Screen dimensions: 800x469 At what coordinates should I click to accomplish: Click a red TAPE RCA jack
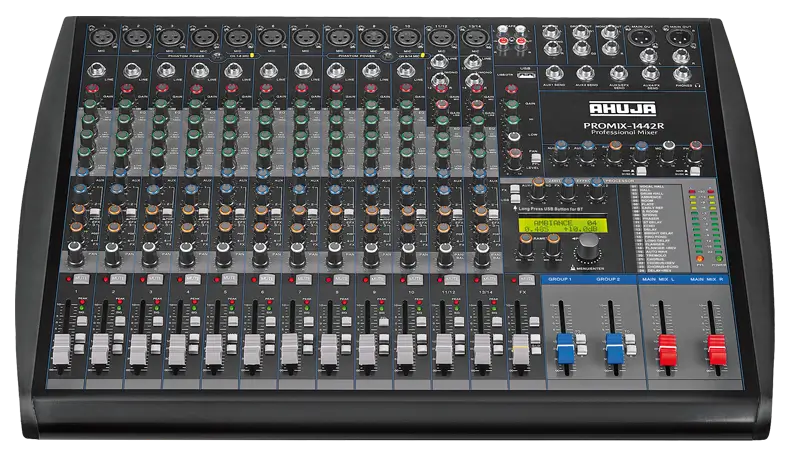pos(504,39)
